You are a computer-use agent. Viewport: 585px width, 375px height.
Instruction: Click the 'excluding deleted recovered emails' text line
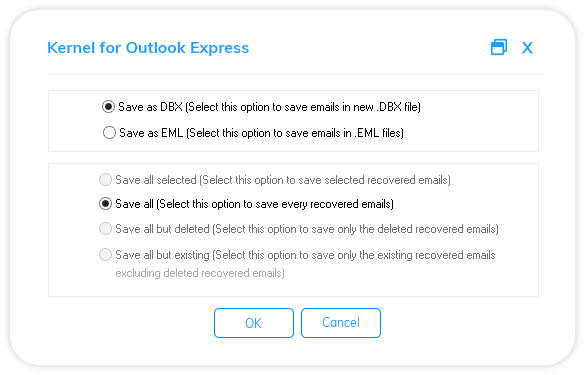pos(200,273)
